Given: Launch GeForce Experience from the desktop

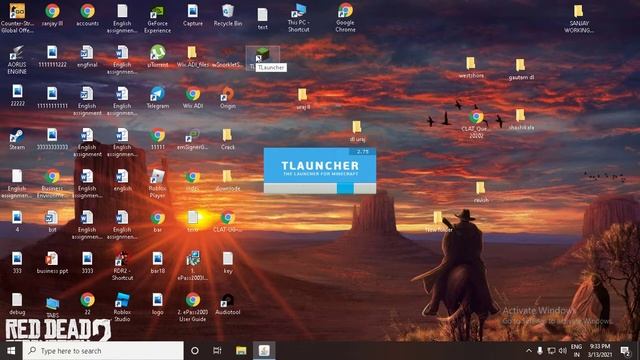Looking at the screenshot, I should click(158, 18).
